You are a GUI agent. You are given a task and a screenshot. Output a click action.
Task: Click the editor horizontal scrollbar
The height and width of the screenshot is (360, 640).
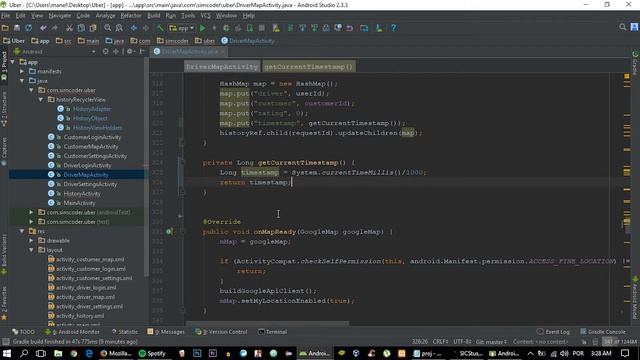click(267, 324)
